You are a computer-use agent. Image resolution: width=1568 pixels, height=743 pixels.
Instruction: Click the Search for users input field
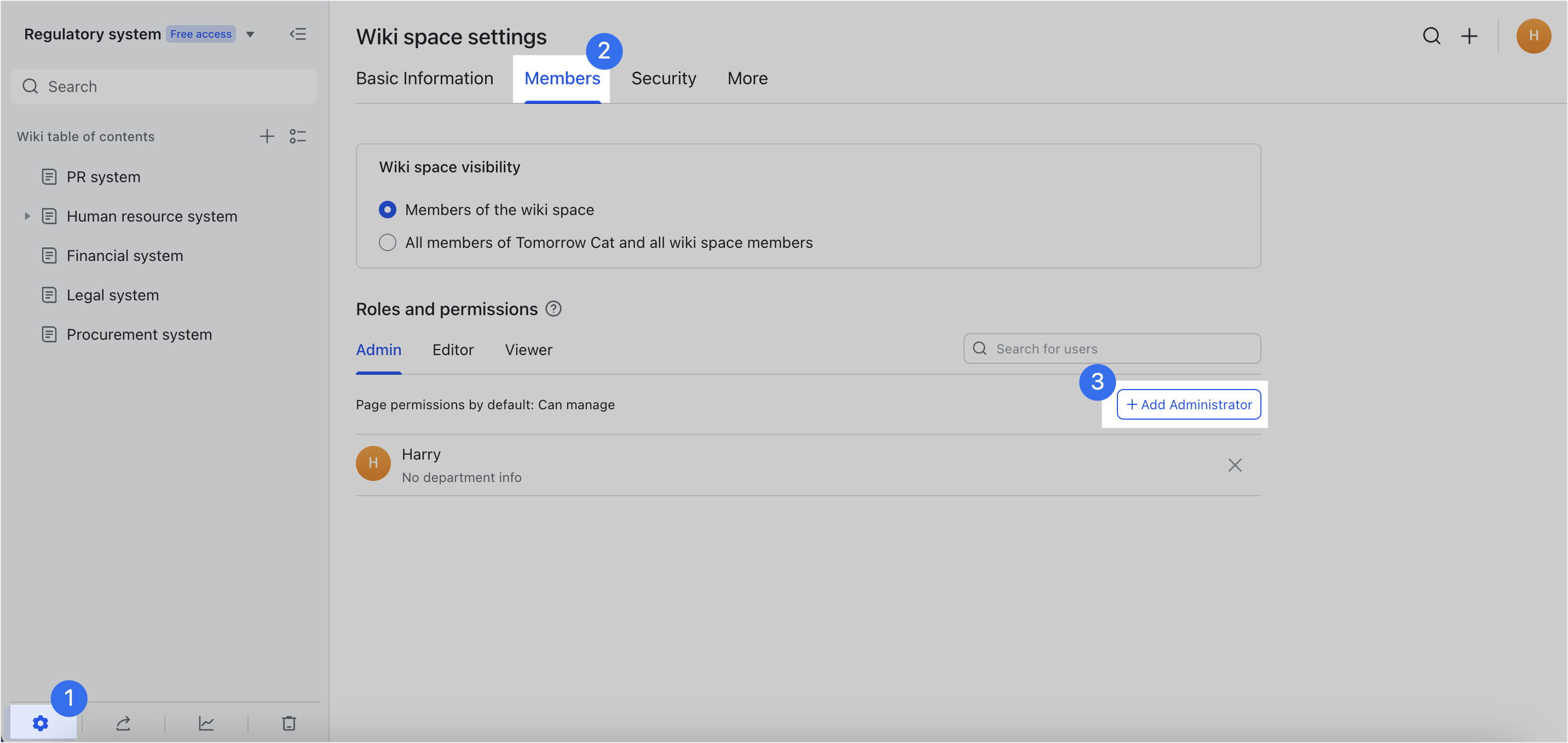pos(1111,348)
